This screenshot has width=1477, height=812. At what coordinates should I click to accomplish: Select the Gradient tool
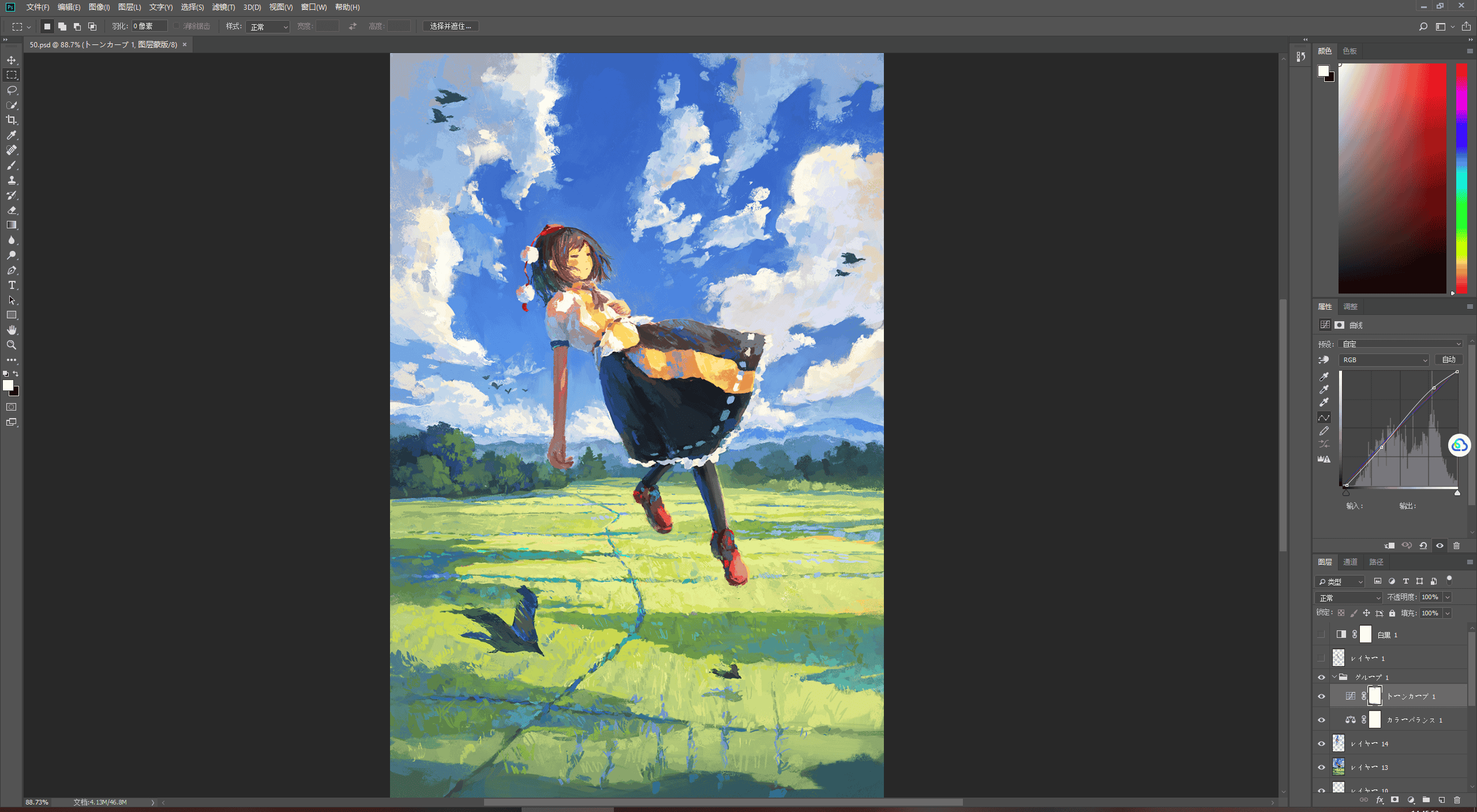click(x=12, y=225)
